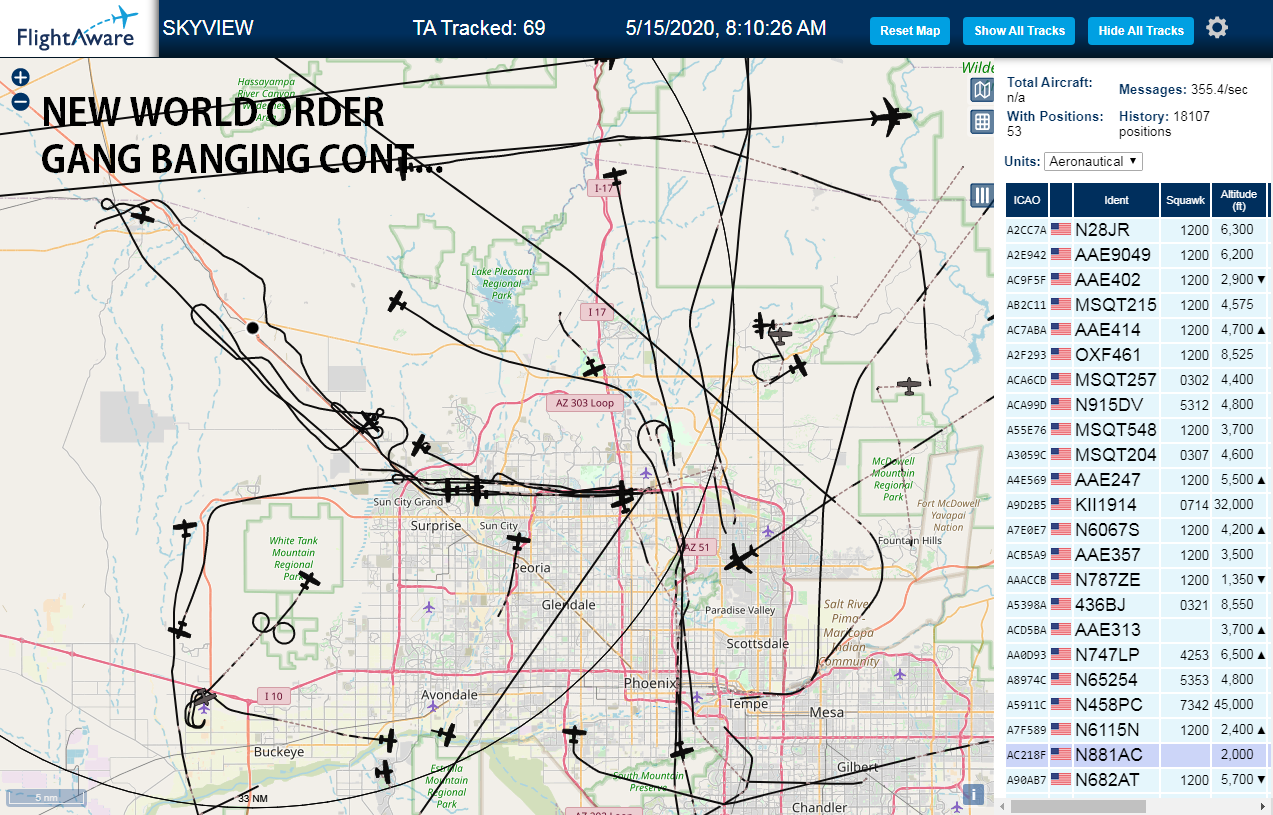Open the map layer selector icon
This screenshot has height=815, width=1273.
pos(982,90)
